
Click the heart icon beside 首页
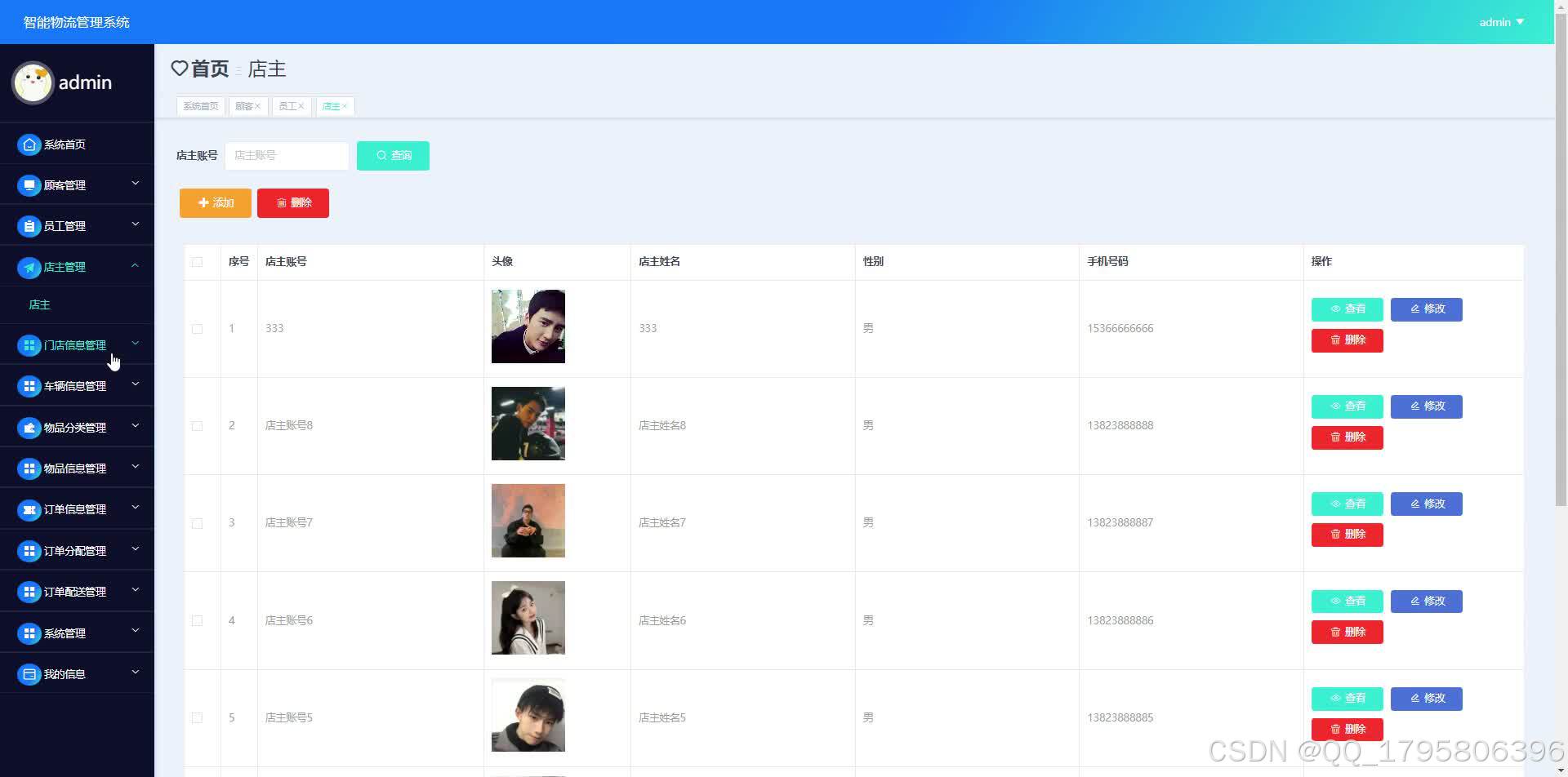[180, 69]
